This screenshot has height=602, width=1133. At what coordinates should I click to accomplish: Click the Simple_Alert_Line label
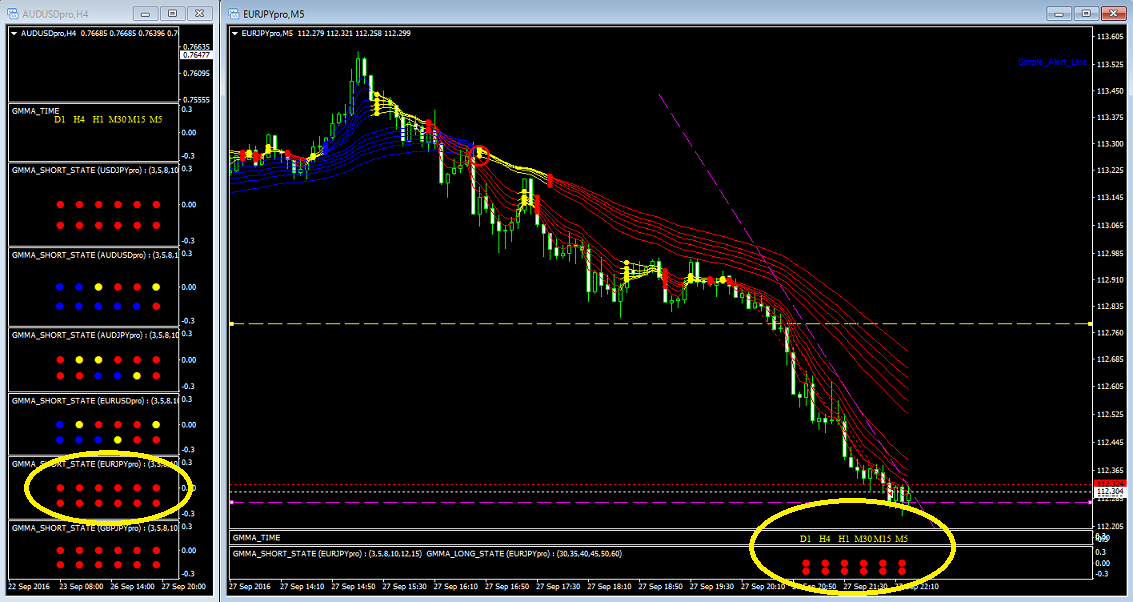click(x=1052, y=62)
